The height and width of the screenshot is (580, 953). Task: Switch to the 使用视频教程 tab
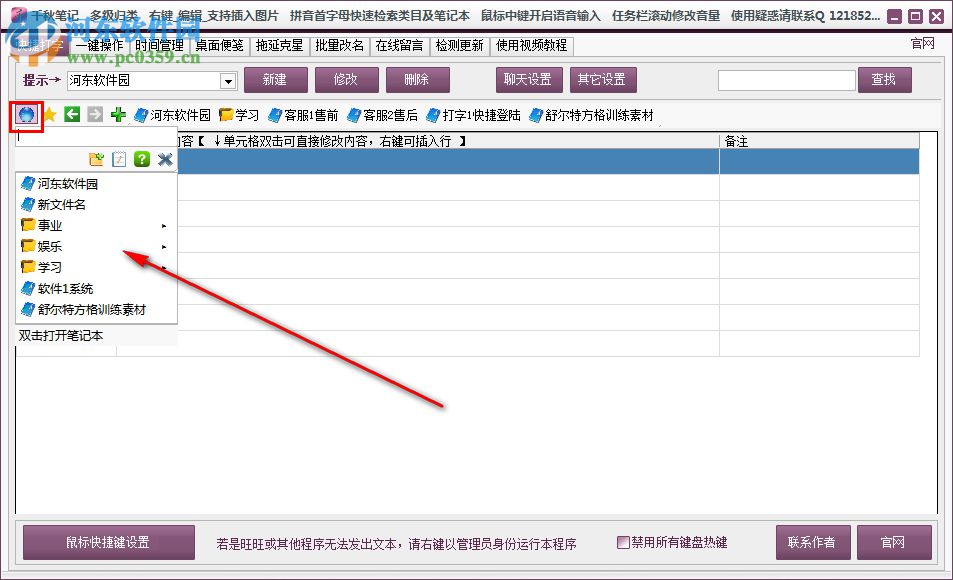click(531, 45)
